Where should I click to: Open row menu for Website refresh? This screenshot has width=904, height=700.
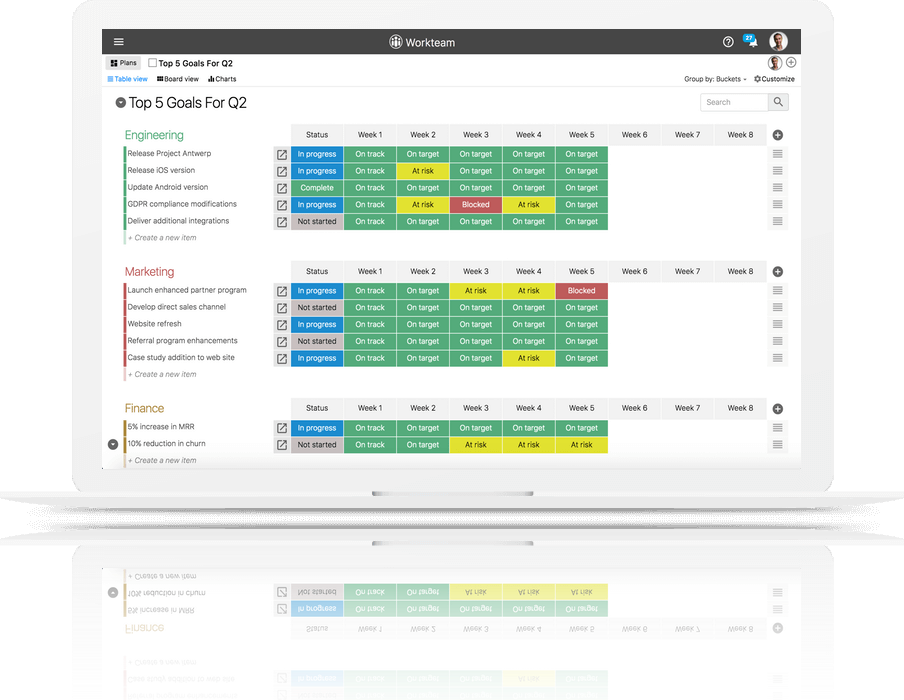[778, 324]
